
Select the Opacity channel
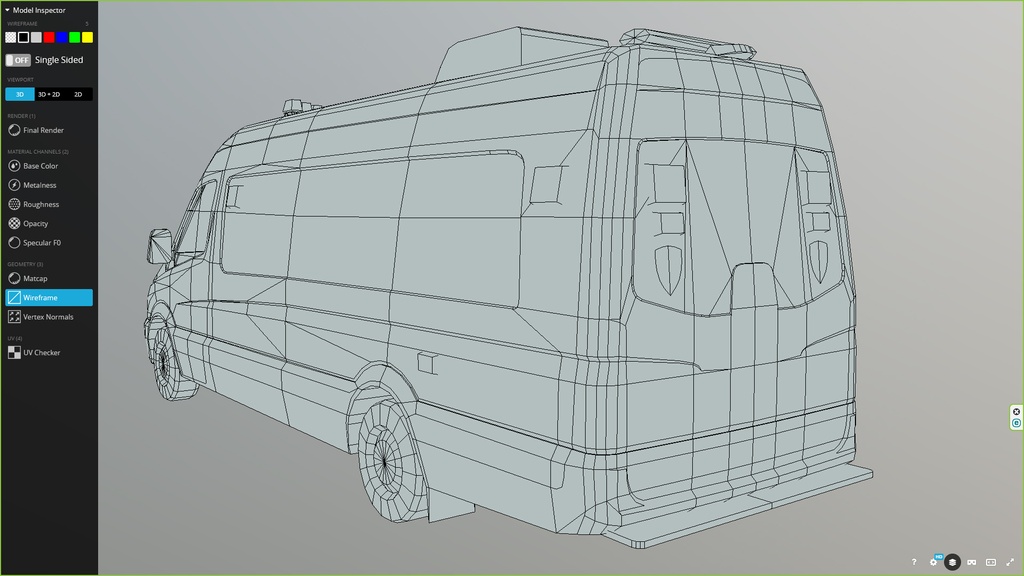[x=35, y=223]
